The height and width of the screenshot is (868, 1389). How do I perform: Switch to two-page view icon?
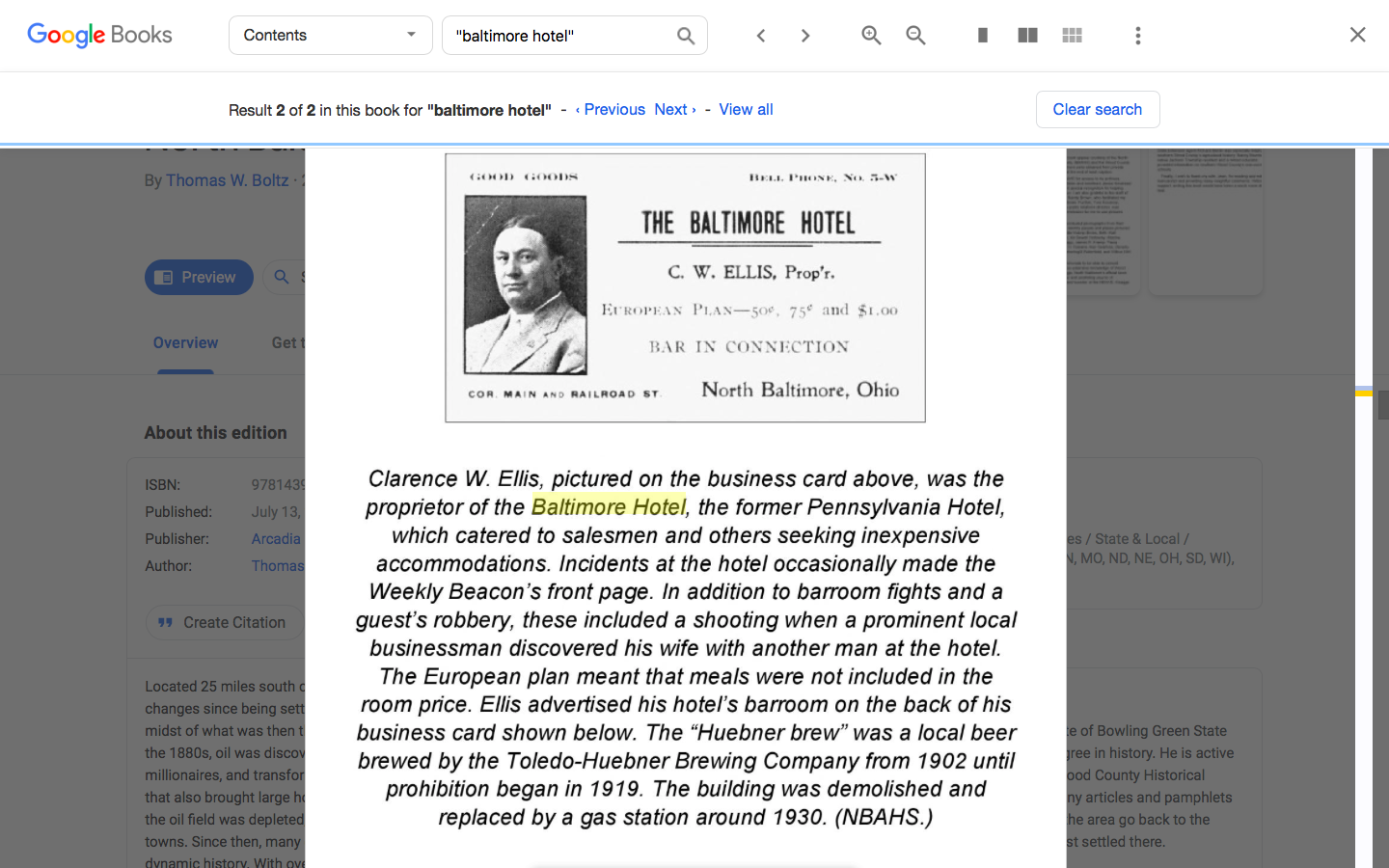pos(1027,36)
